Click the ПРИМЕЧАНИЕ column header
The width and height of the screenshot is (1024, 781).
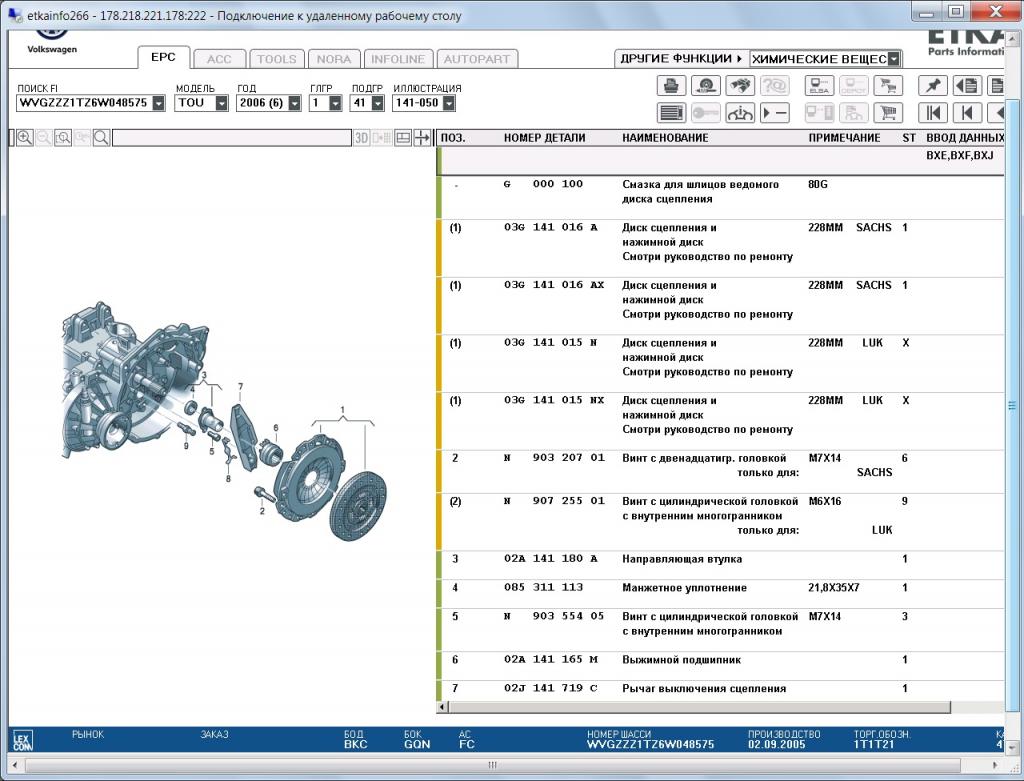(x=844, y=138)
